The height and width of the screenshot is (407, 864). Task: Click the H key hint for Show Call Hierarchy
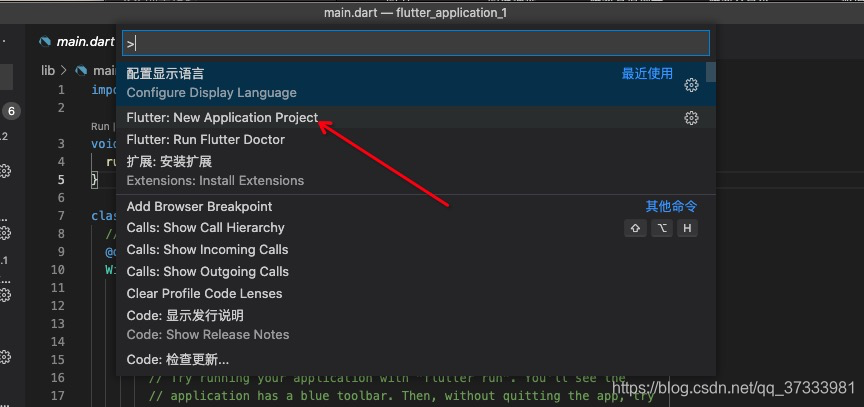coord(687,228)
